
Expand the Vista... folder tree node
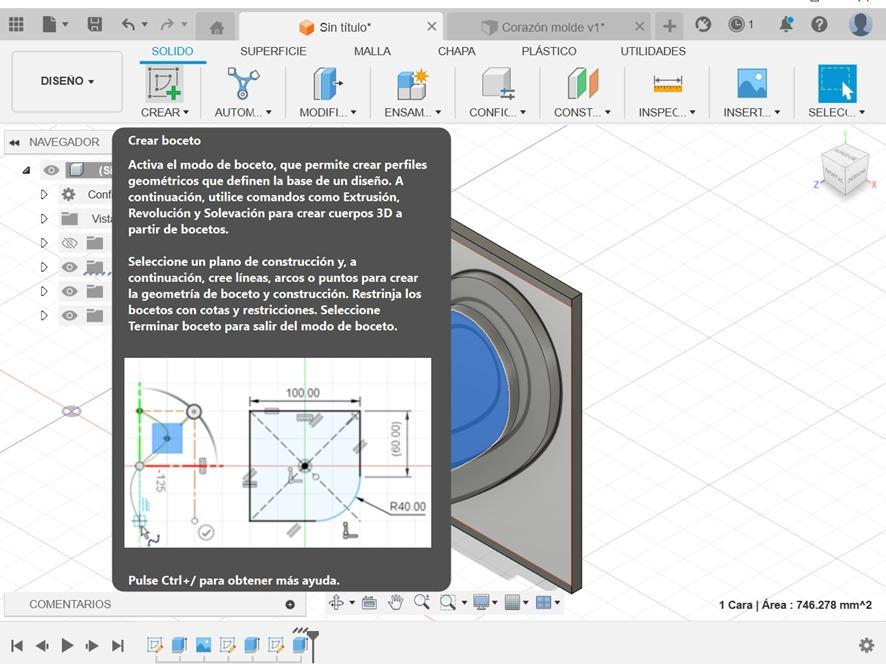[x=44, y=219]
